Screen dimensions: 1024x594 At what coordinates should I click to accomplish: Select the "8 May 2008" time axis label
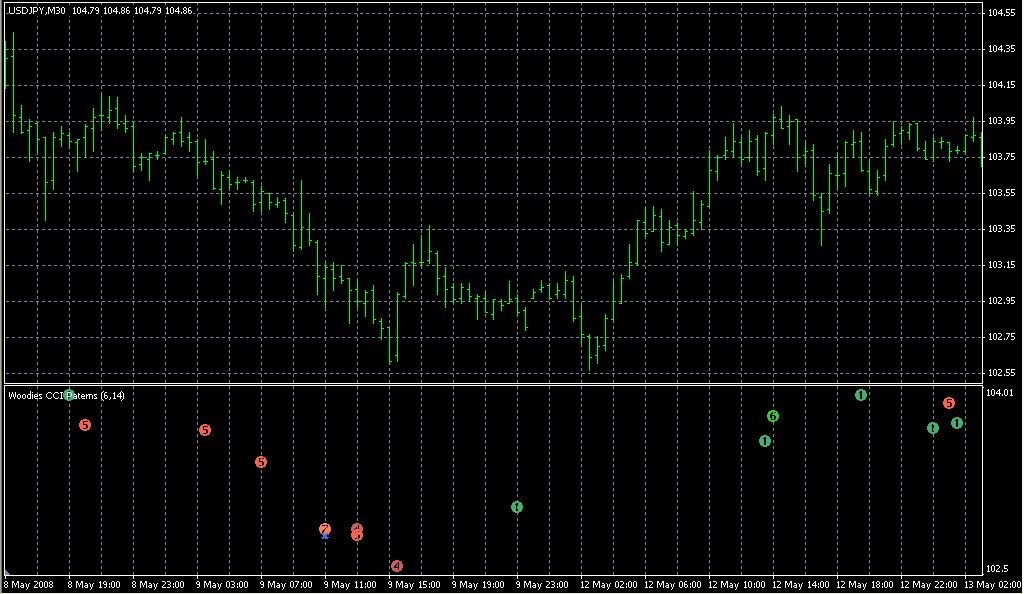point(27,585)
